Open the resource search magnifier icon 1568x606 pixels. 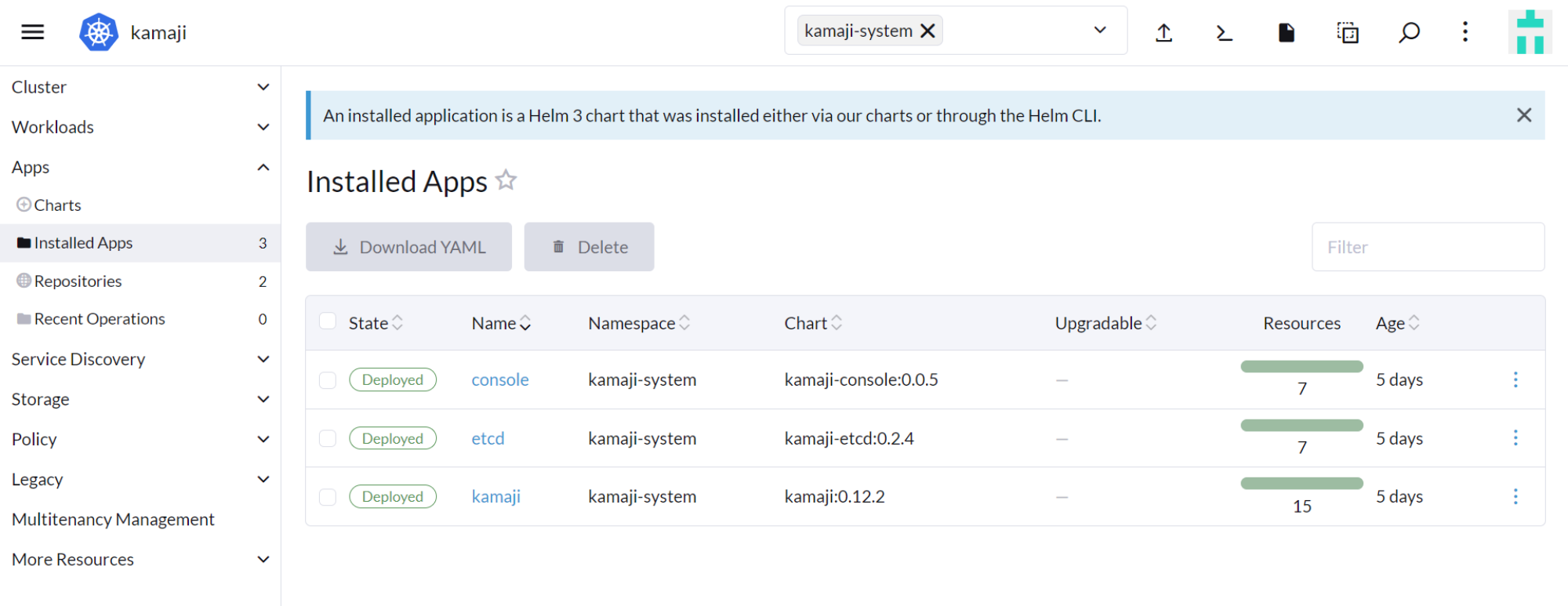pos(1409,32)
